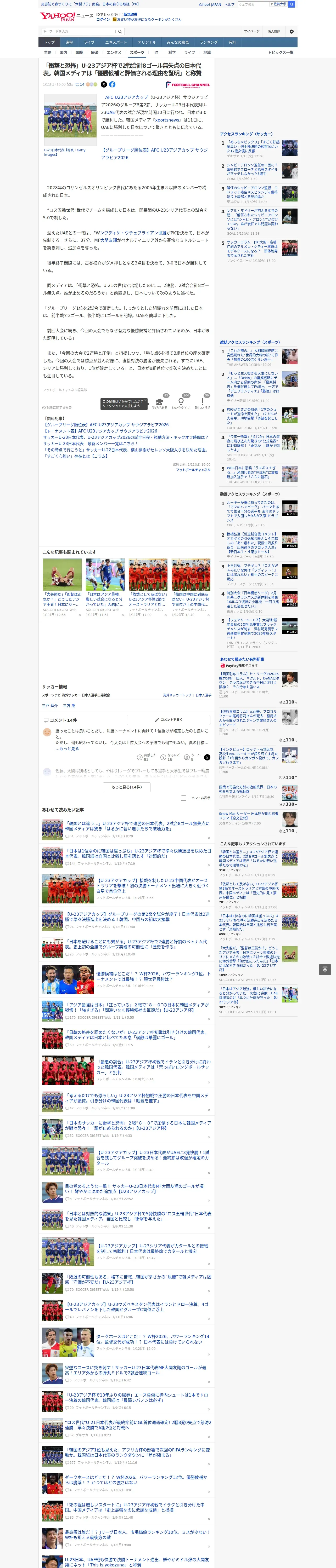Viewport: 336px width, 1568px height.
Task: Open the エンタメ category
Action: [114, 52]
